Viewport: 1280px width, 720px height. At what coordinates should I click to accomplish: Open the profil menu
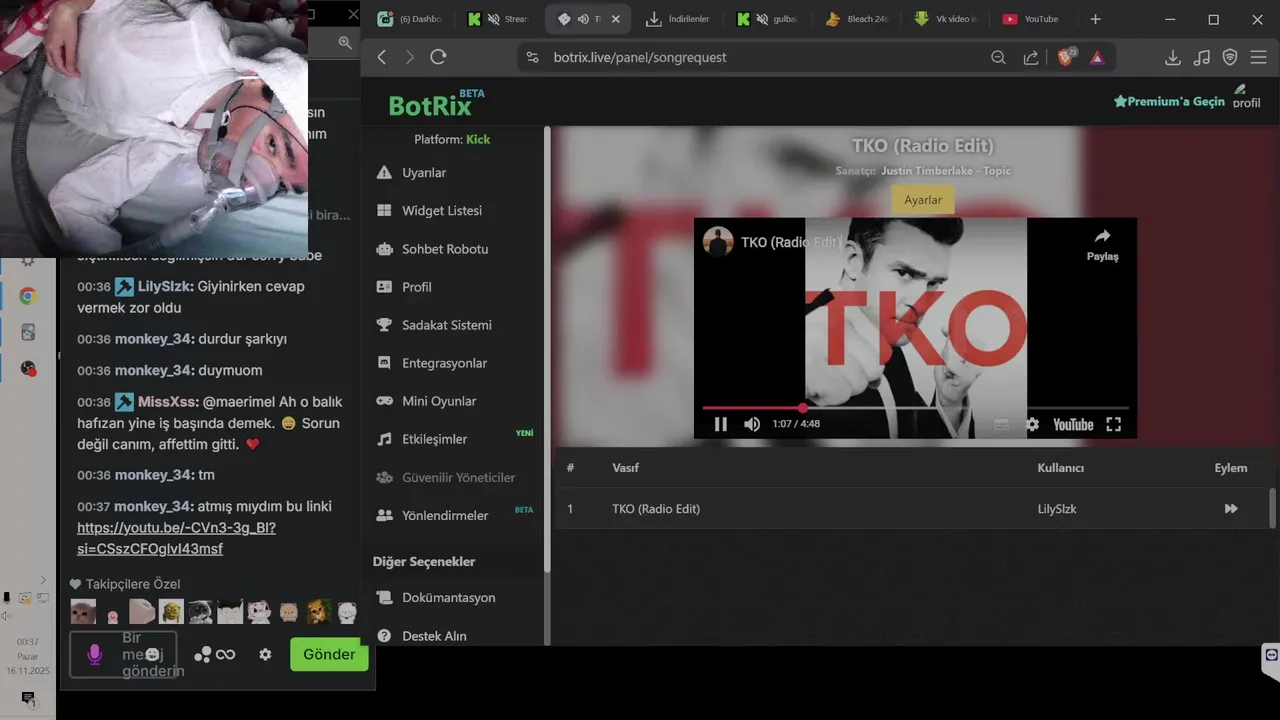[1246, 96]
